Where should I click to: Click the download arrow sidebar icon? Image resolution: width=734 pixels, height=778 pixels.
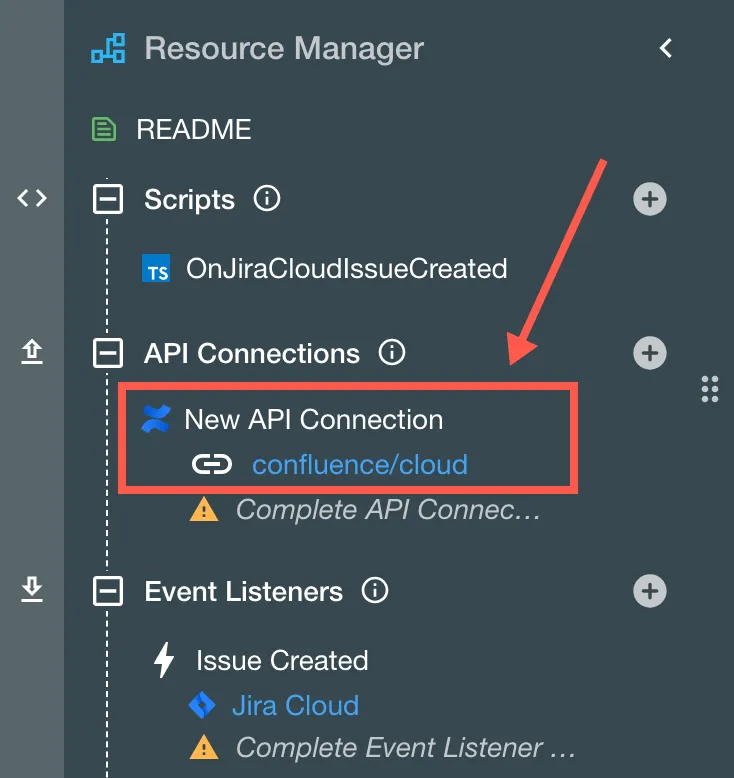32,589
